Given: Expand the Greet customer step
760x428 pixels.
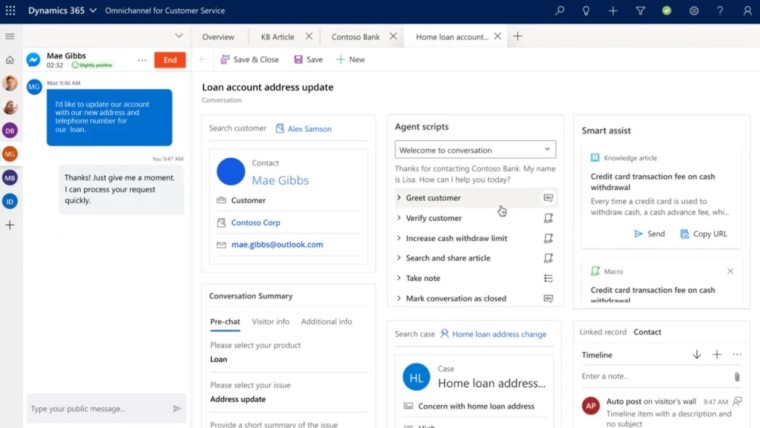Looking at the screenshot, I should [399, 198].
